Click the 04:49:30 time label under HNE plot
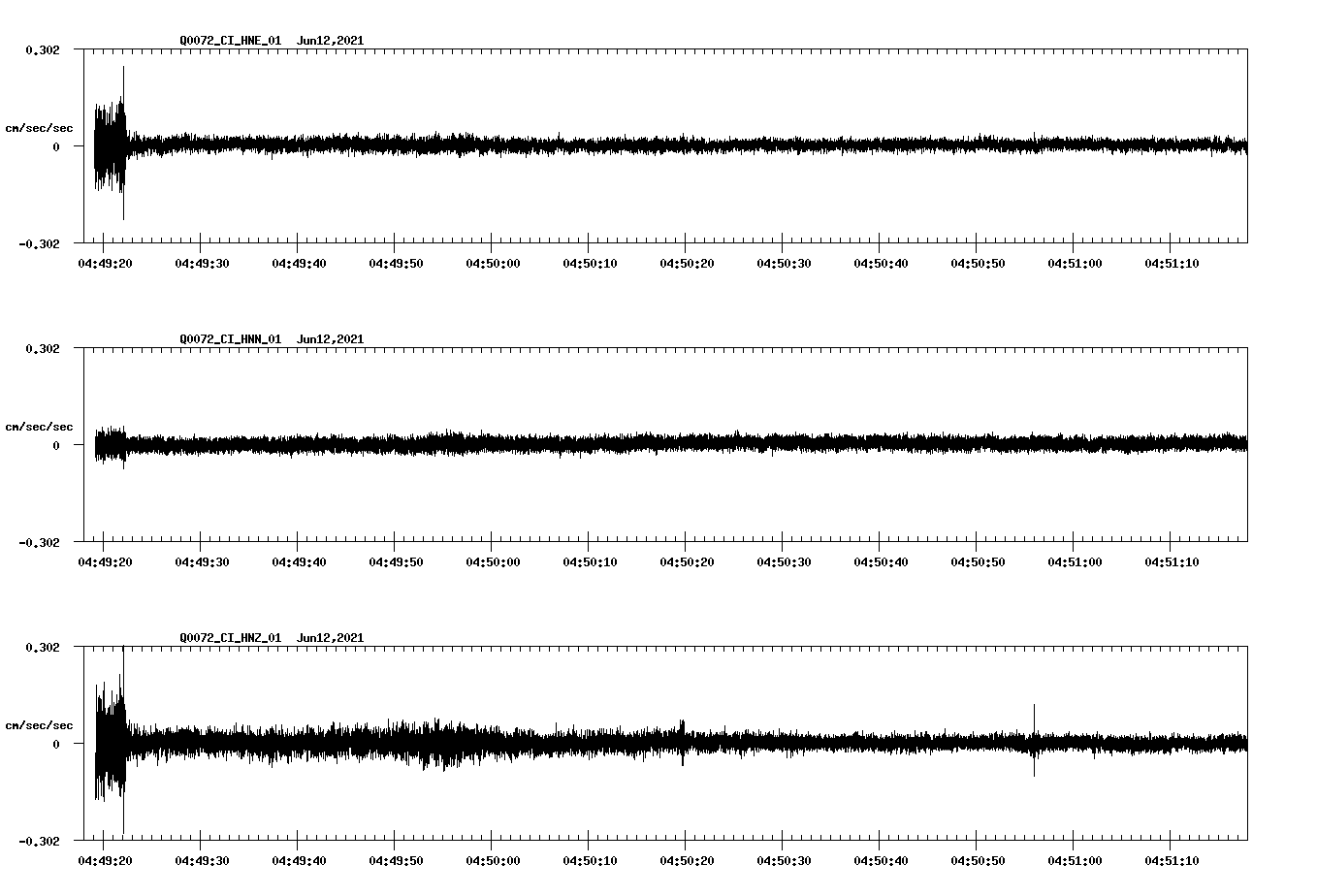1317x896 pixels. click(202, 264)
